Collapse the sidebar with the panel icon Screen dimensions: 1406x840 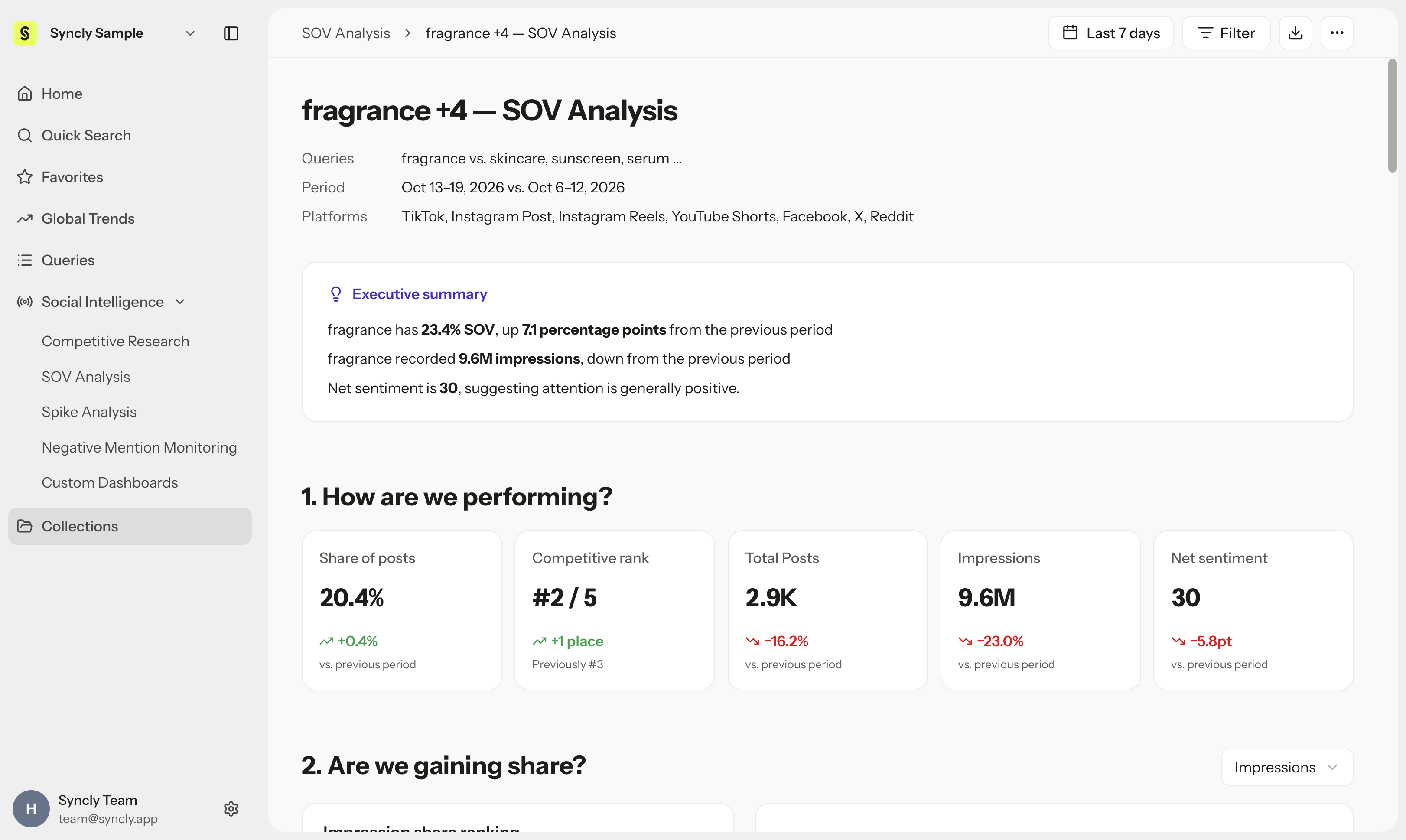pos(231,33)
